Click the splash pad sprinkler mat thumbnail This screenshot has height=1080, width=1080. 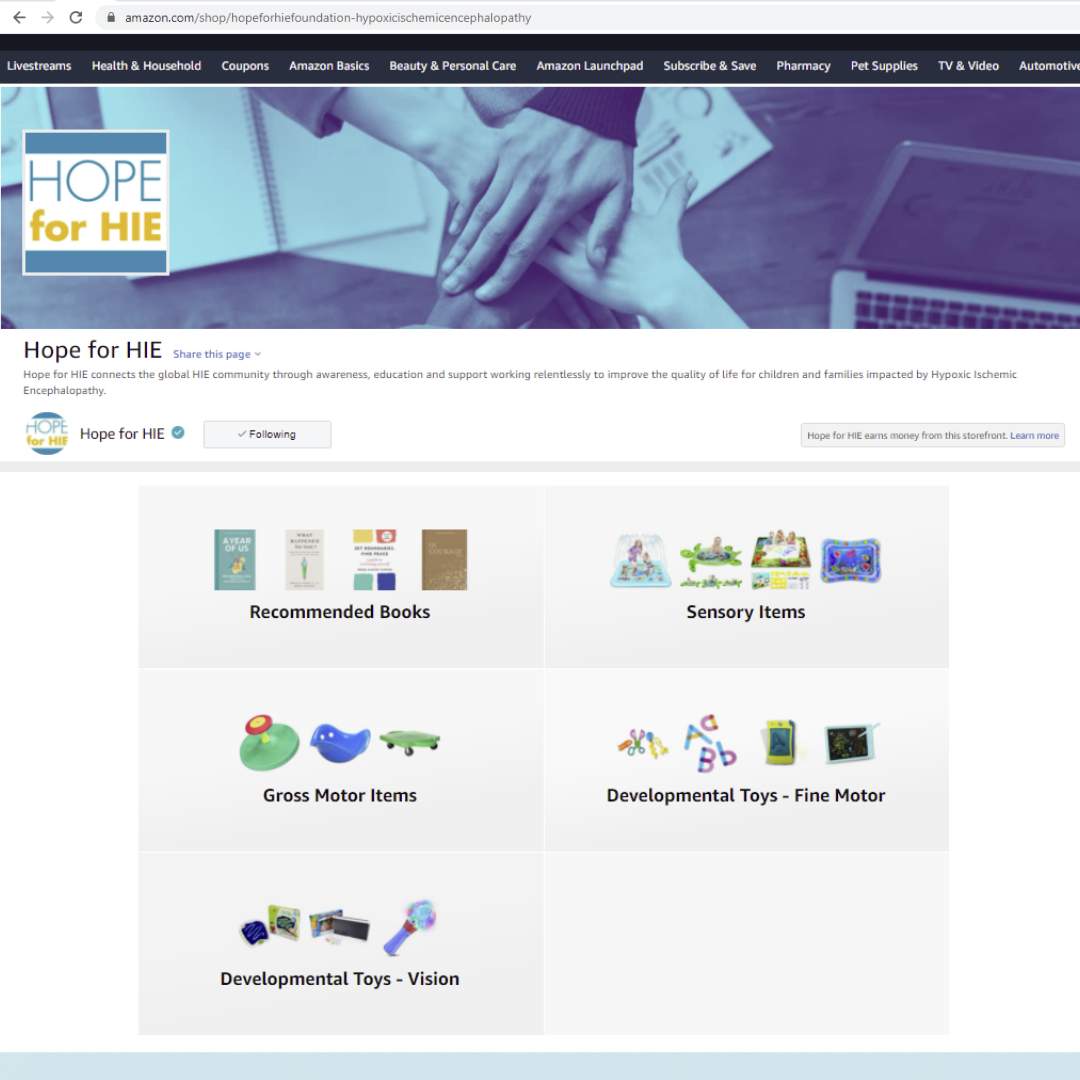641,560
